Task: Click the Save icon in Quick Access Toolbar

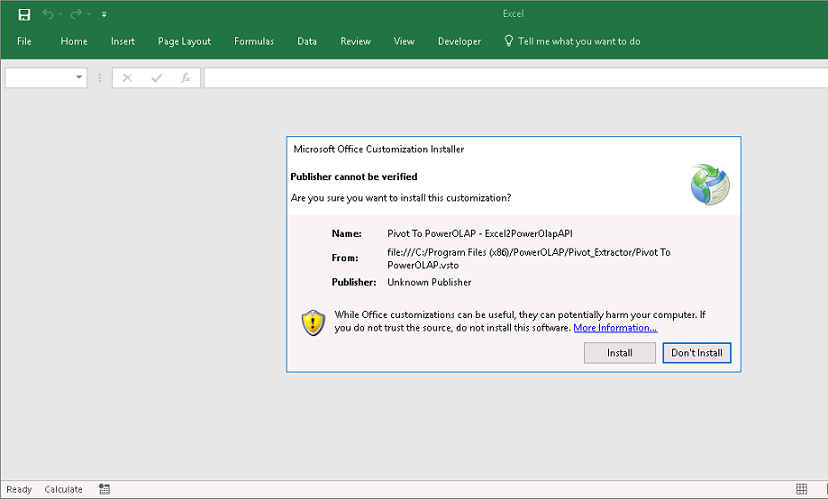Action: [24, 14]
